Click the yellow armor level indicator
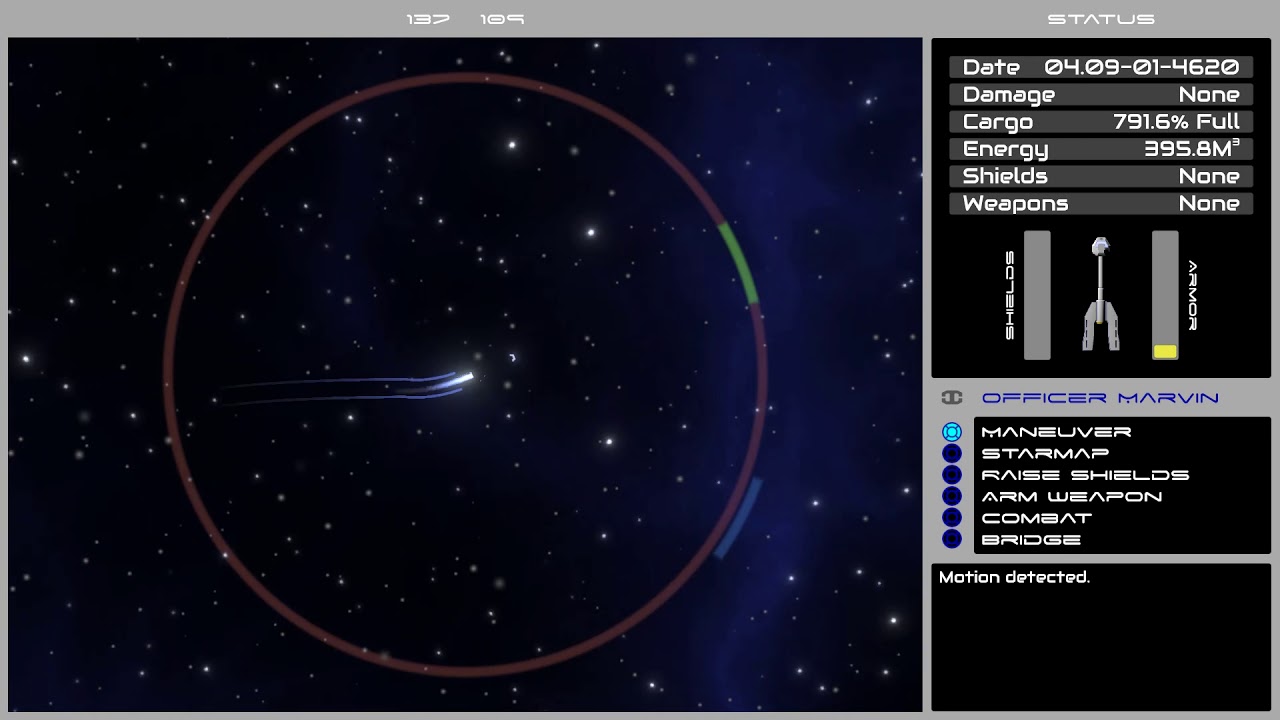 (1165, 351)
